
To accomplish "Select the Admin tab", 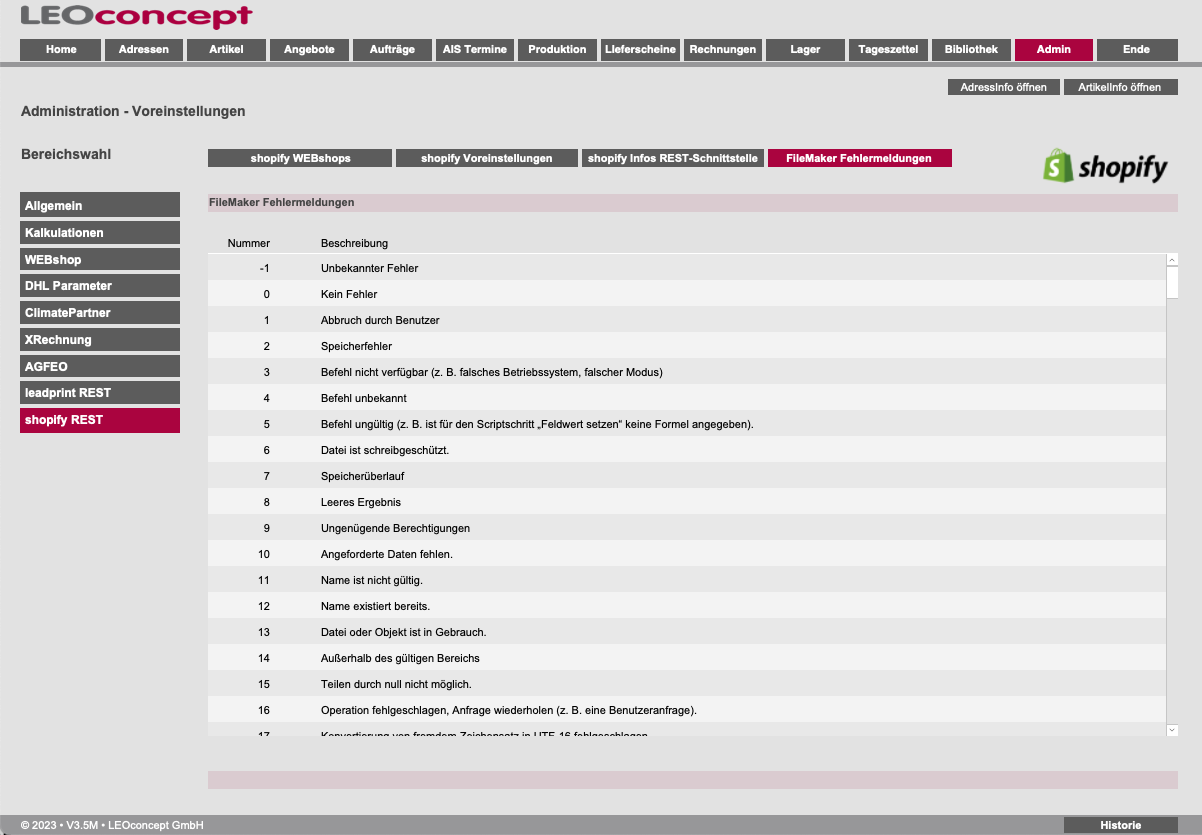I will click(x=1054, y=49).
